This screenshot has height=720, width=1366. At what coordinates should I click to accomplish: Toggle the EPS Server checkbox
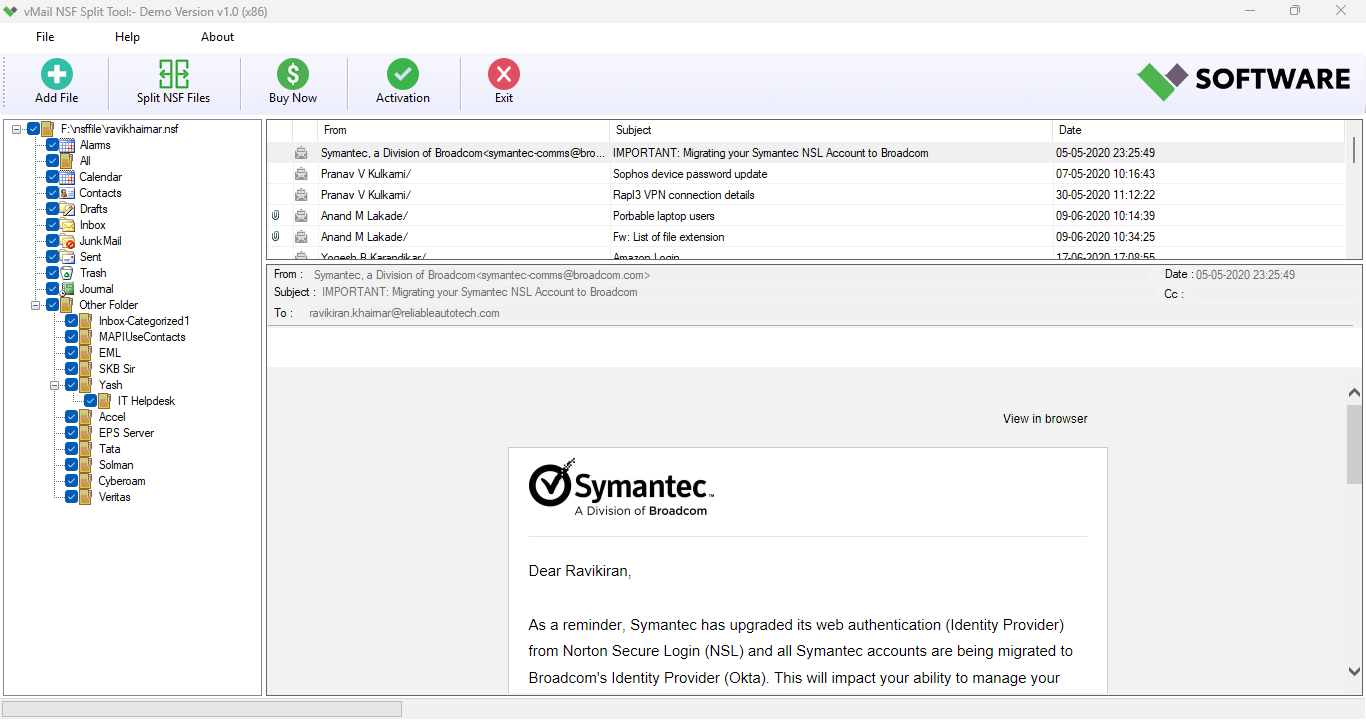(72, 433)
